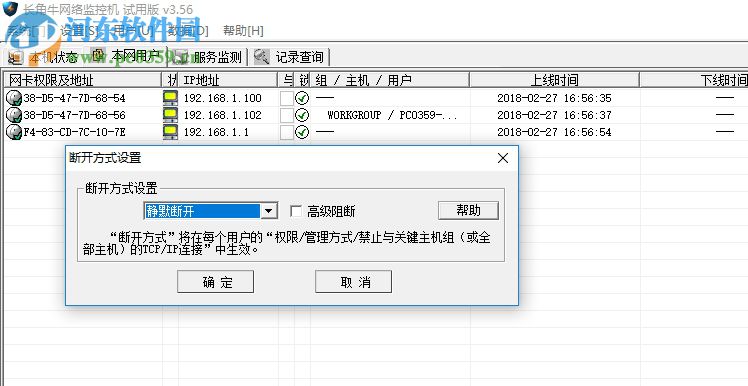
Task: Toggle the box beside IP 192.168.1.1
Action: (286, 132)
